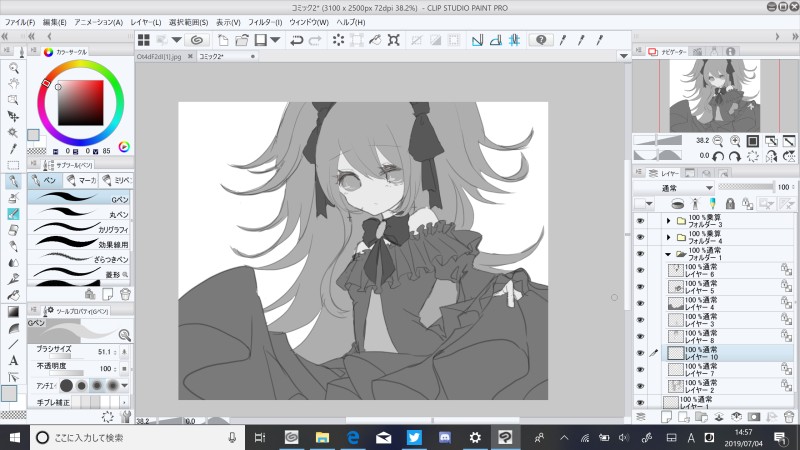
Task: Select the Hand move tool
Action: point(14,84)
